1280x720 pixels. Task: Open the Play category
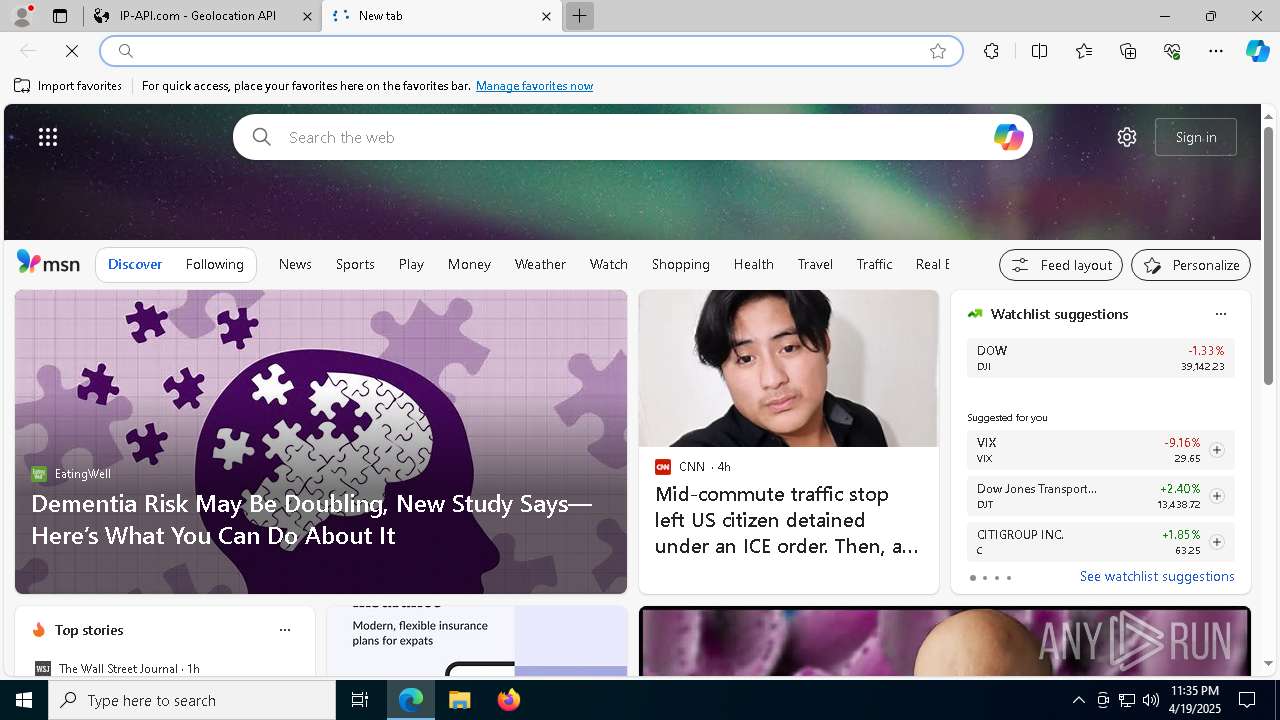tap(411, 264)
